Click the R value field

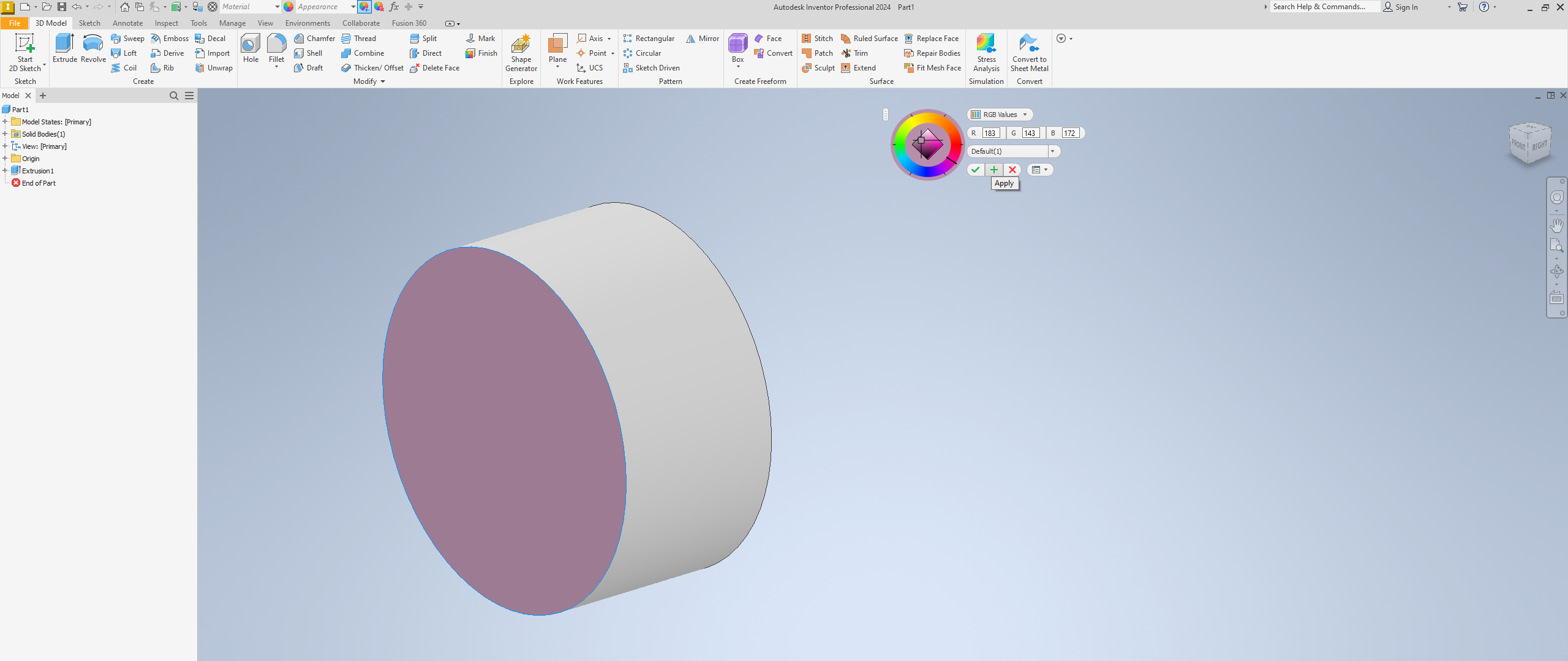click(991, 133)
